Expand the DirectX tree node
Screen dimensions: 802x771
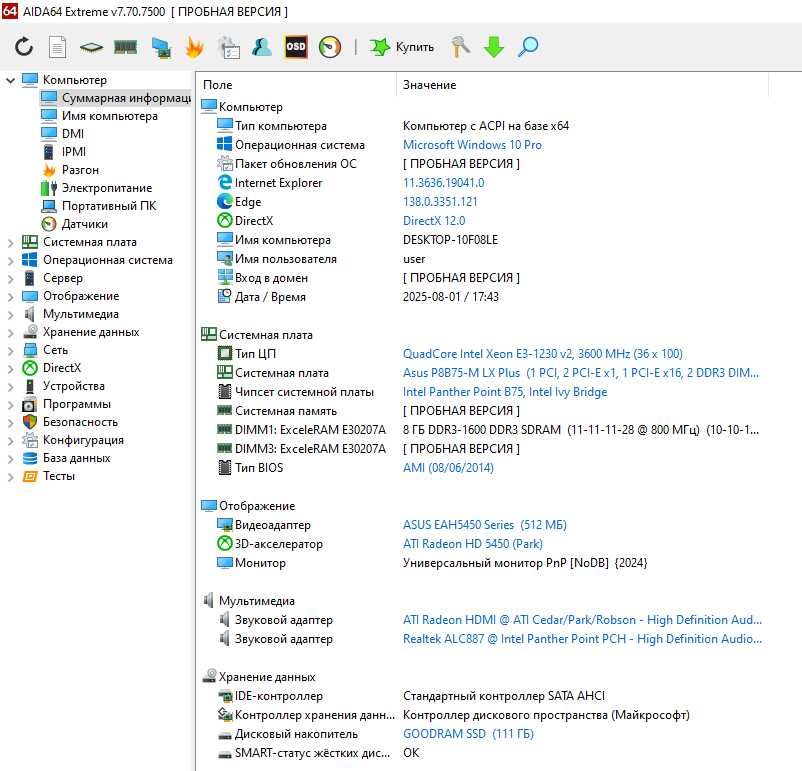coord(10,368)
